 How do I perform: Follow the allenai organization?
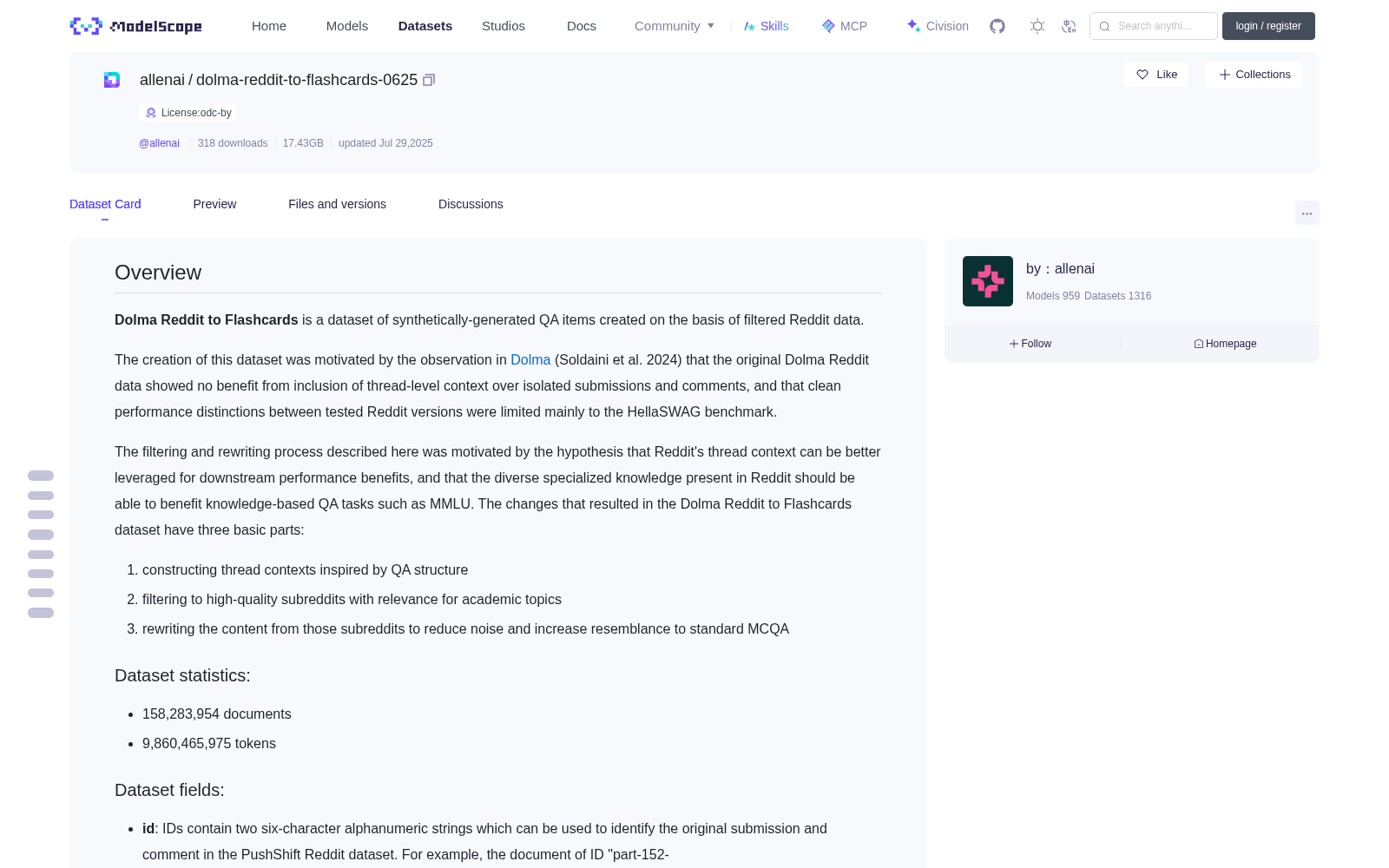click(1030, 344)
